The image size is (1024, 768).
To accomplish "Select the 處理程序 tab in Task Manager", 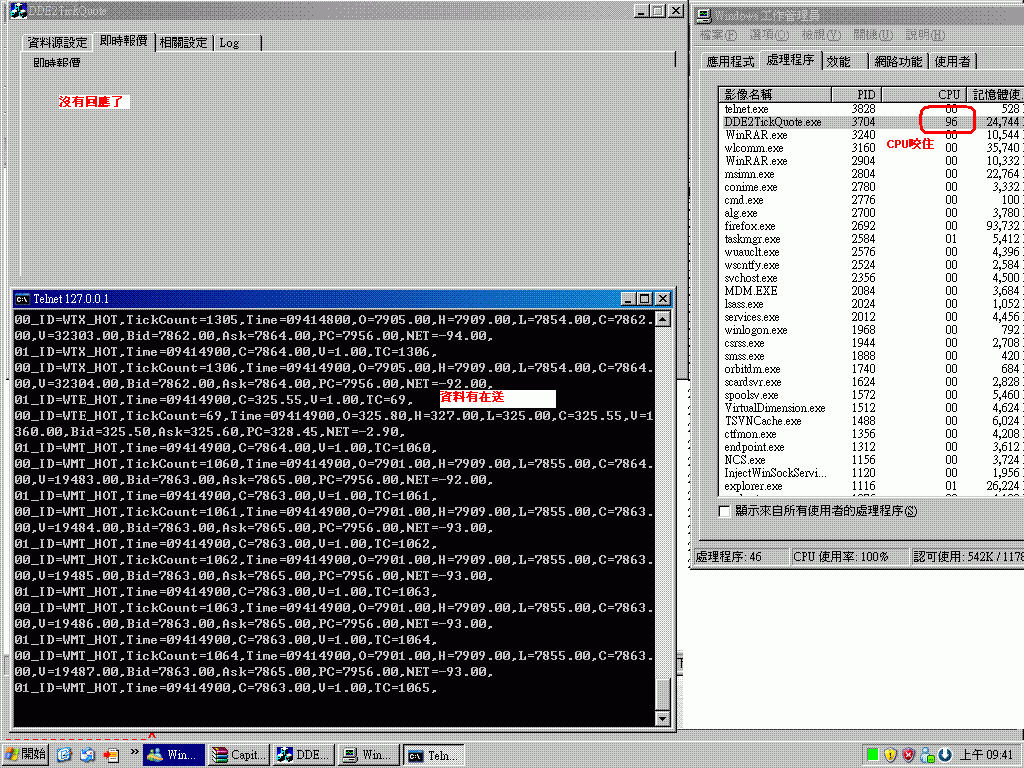I will [x=790, y=60].
